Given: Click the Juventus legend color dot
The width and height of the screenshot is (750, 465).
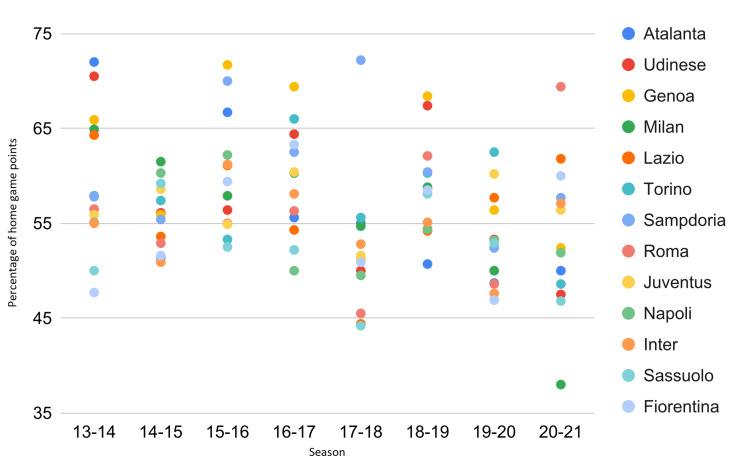Looking at the screenshot, I should [626, 282].
